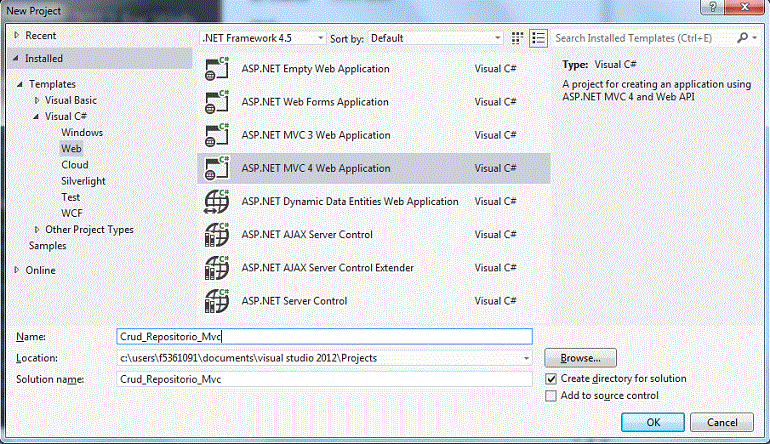770x444 pixels.
Task: Click the ASP.NET AJAX Server Control icon
Action: click(x=217, y=234)
